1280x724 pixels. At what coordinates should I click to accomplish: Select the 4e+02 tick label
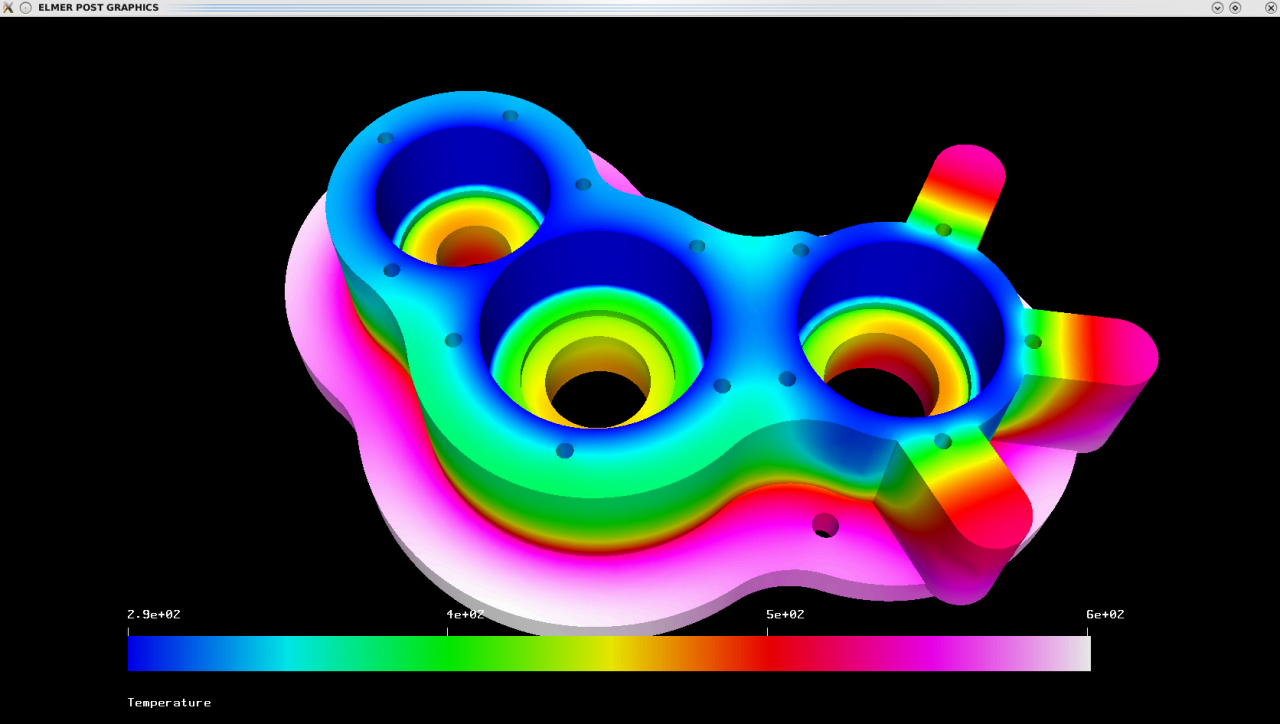pos(465,614)
